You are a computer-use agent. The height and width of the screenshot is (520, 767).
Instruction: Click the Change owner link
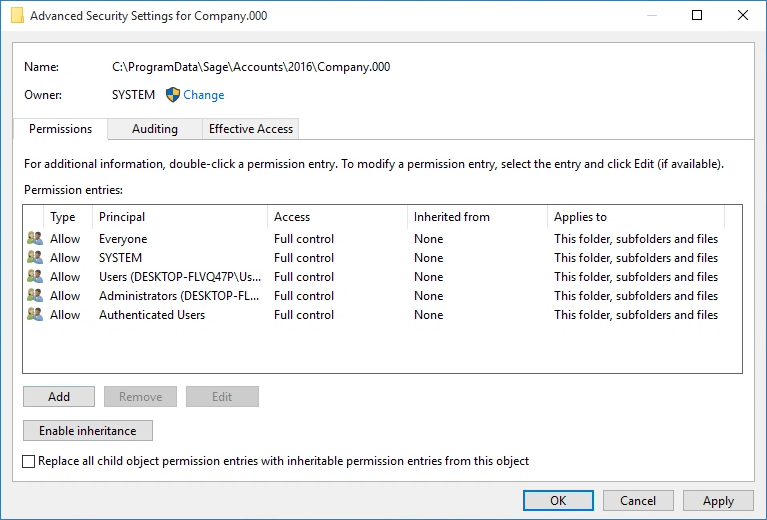tap(204, 95)
